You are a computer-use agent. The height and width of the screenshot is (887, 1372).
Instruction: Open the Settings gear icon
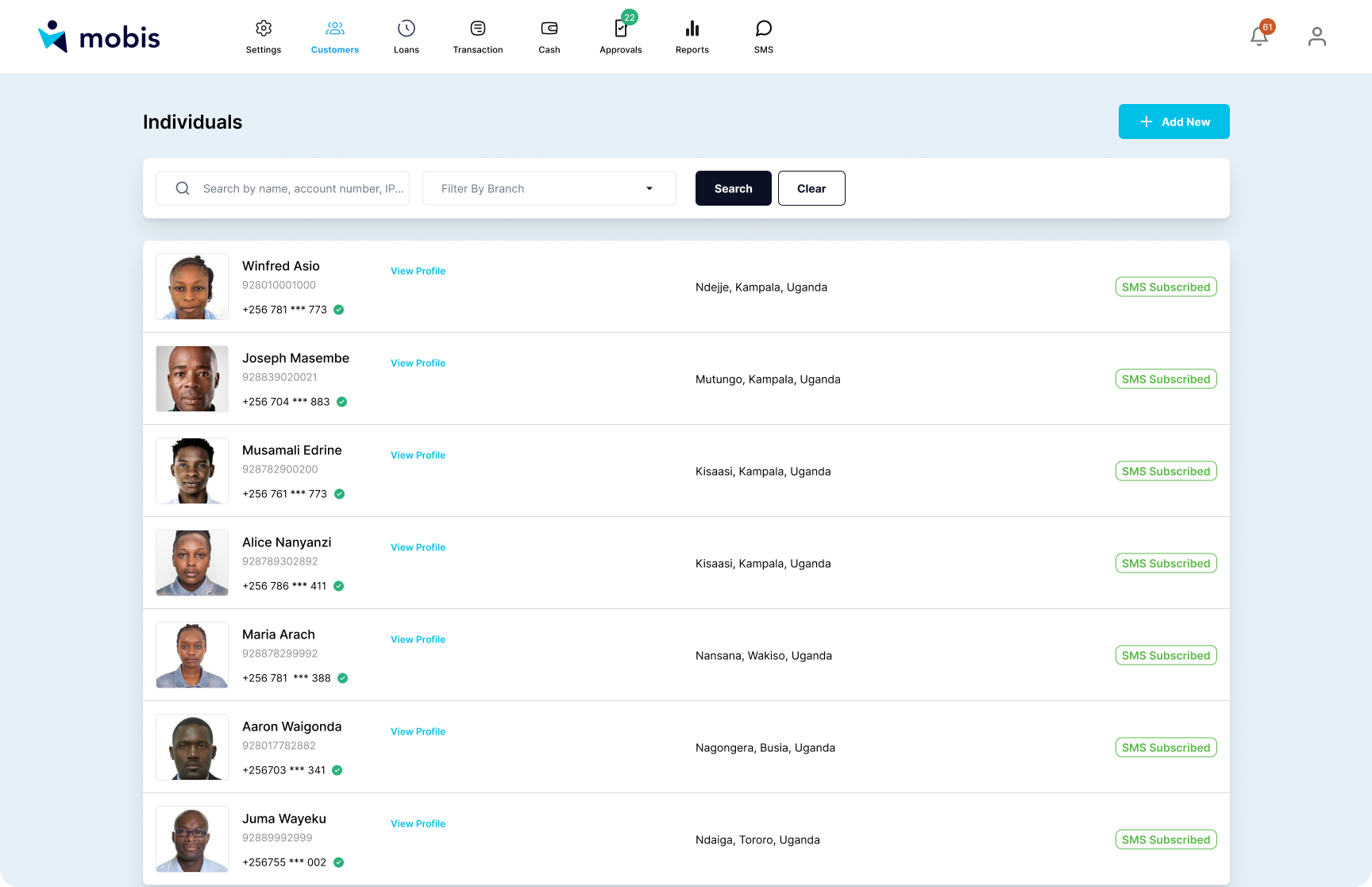click(264, 29)
